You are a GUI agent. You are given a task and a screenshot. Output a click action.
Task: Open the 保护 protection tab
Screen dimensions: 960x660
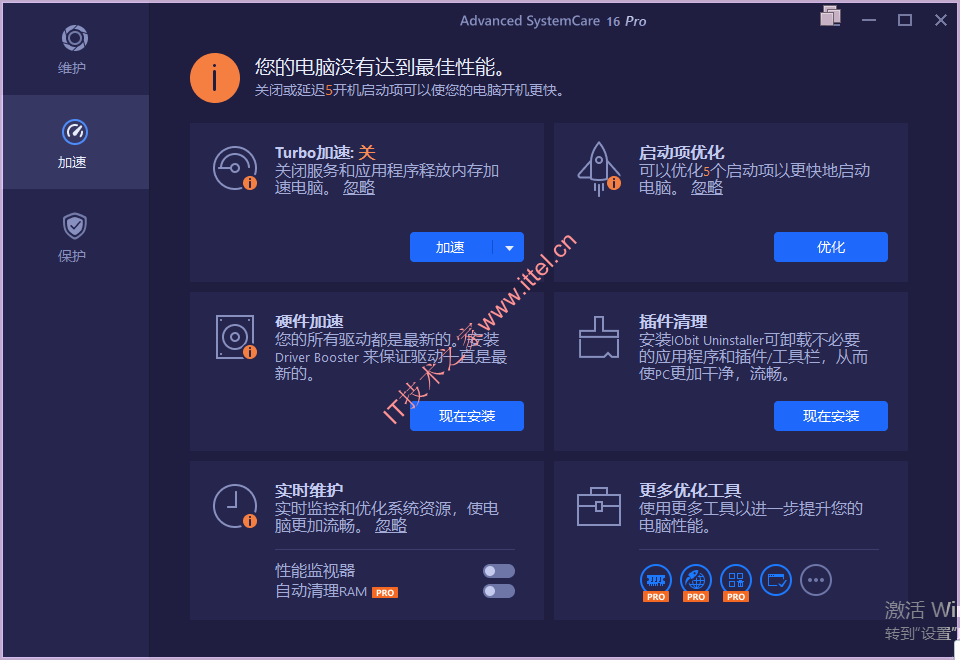click(75, 236)
